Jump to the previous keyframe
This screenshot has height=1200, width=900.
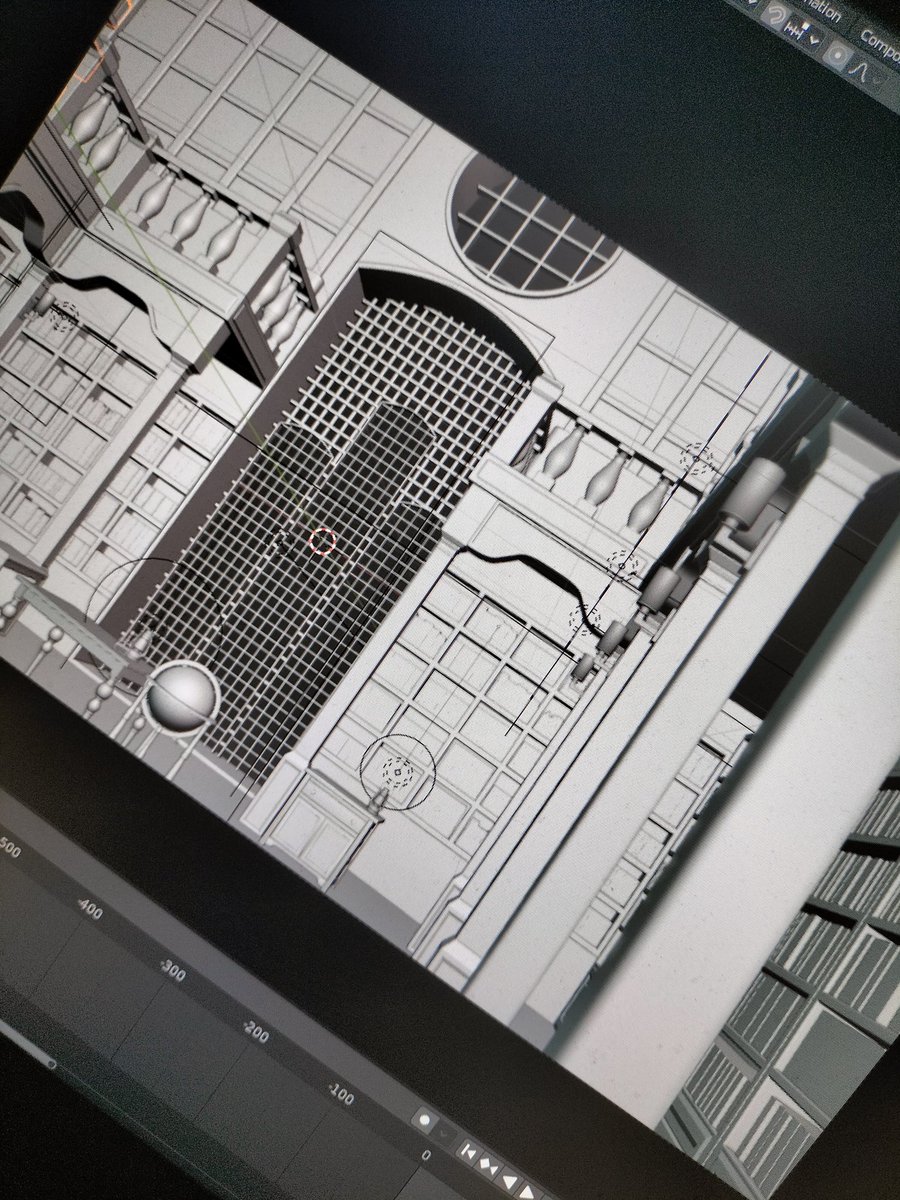point(489,1166)
